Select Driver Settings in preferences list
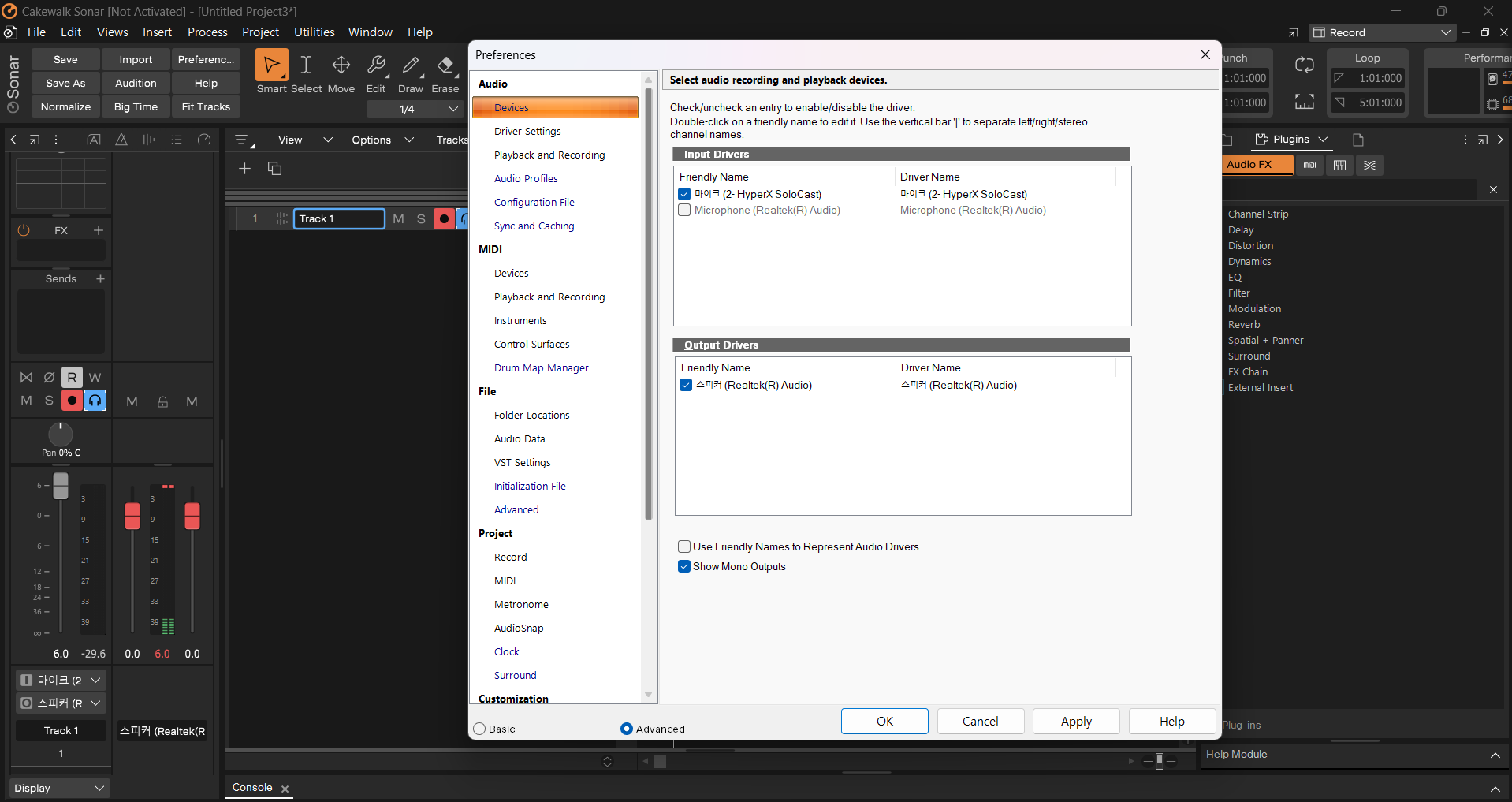 527,132
